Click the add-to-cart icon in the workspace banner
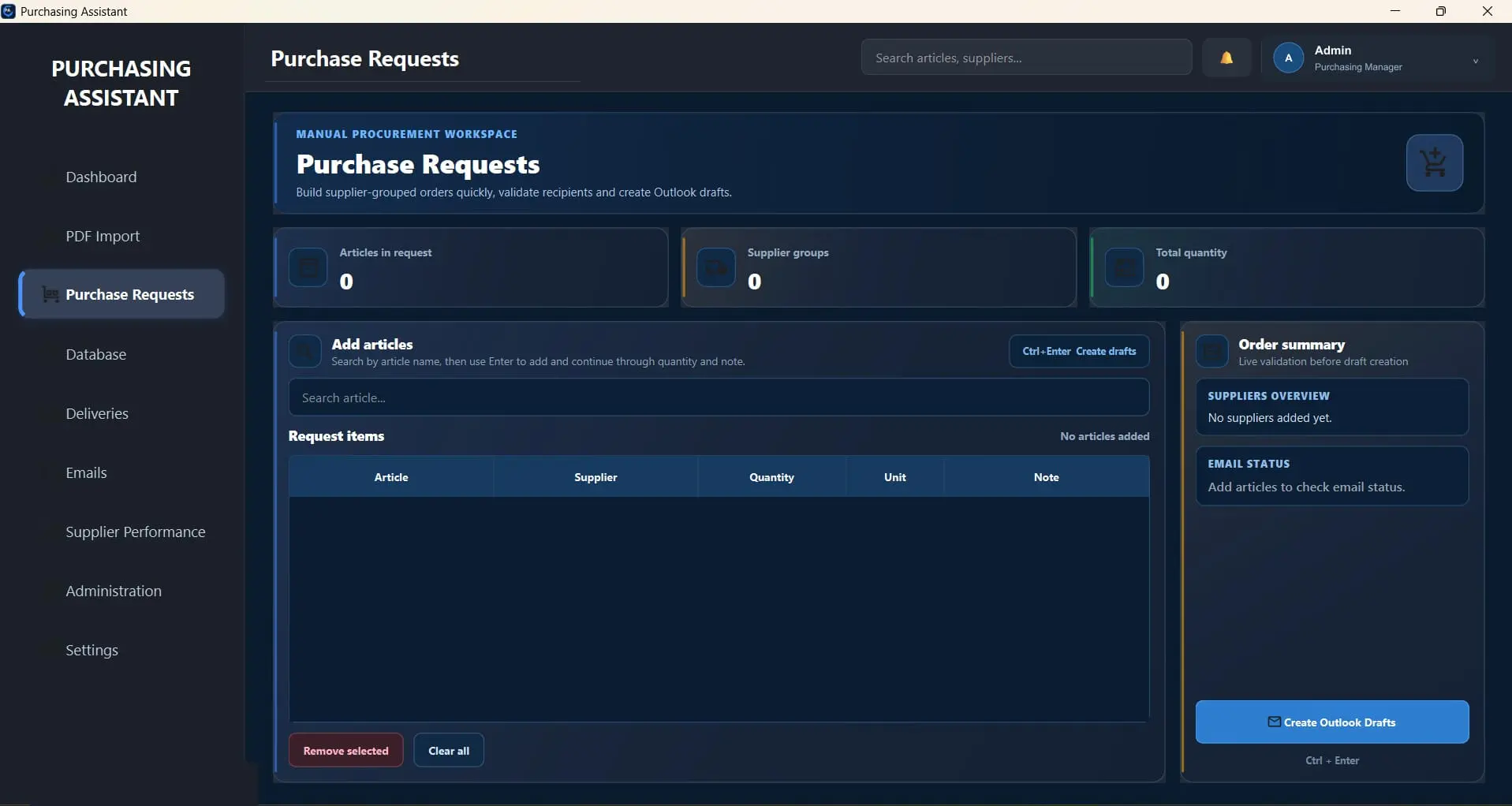Image resolution: width=1512 pixels, height=806 pixels. 1434,163
